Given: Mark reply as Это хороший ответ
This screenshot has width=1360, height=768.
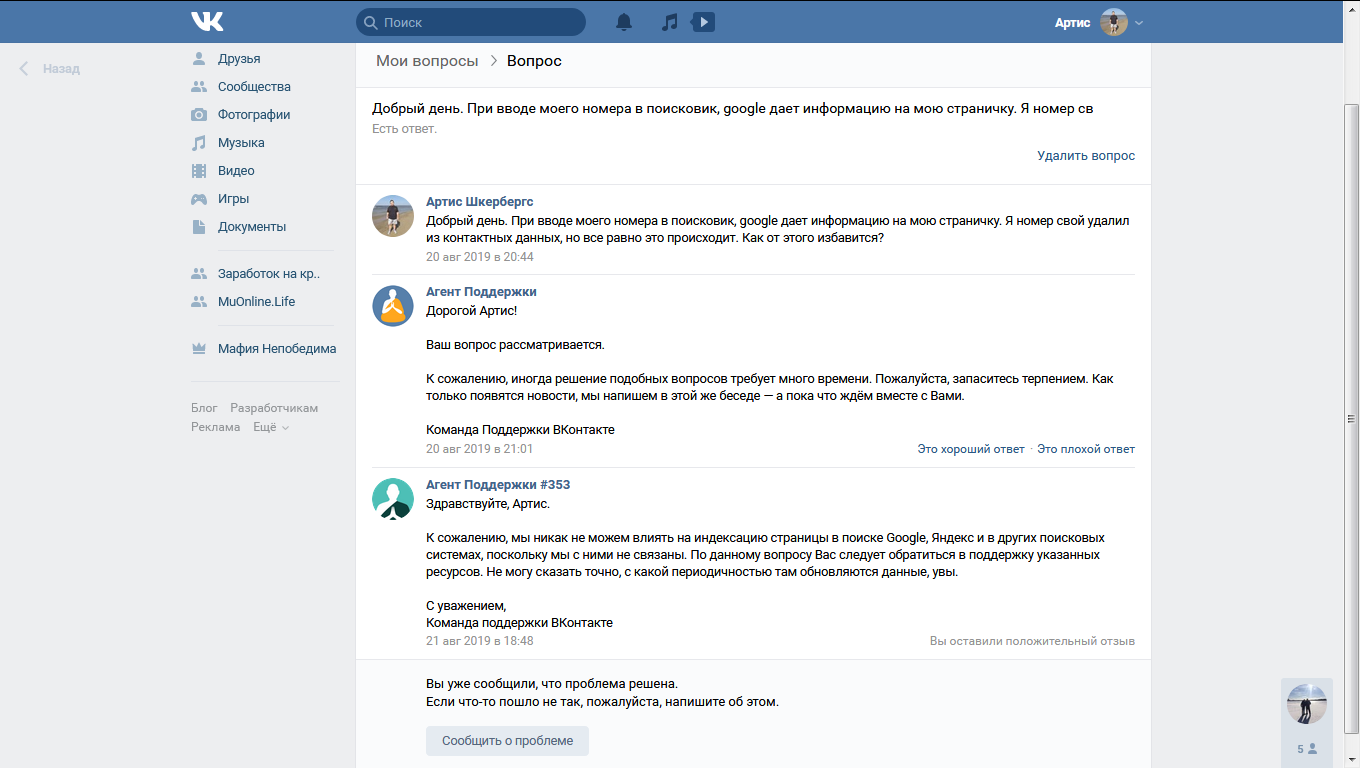Looking at the screenshot, I should [x=971, y=449].
